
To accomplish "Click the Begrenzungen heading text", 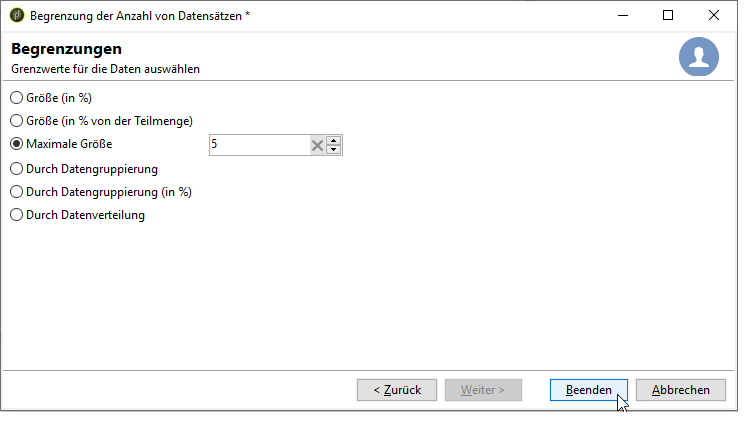I will coord(66,49).
